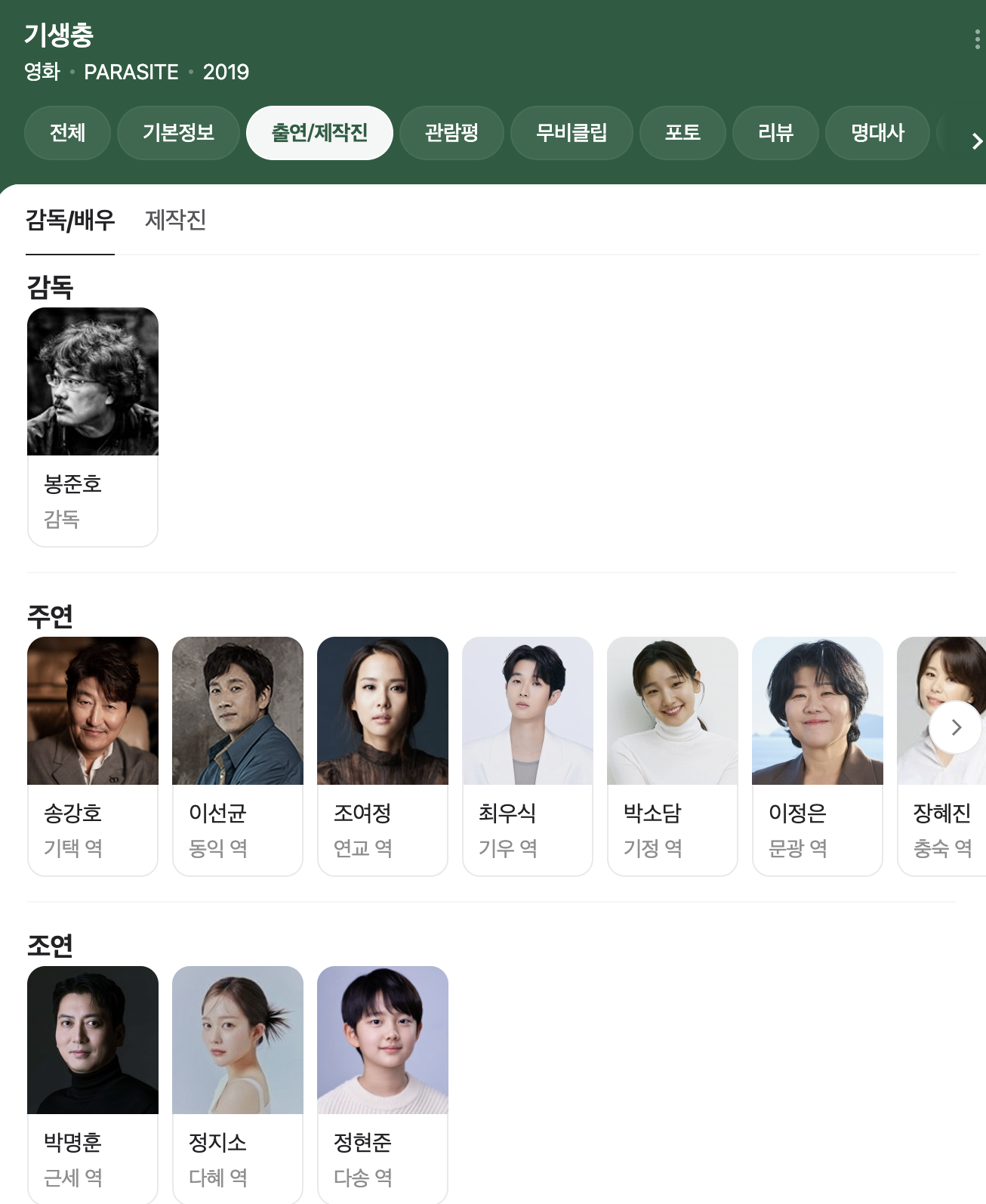986x1204 pixels.
Task: Expand more lead cast with the chevron
Action: click(x=955, y=727)
